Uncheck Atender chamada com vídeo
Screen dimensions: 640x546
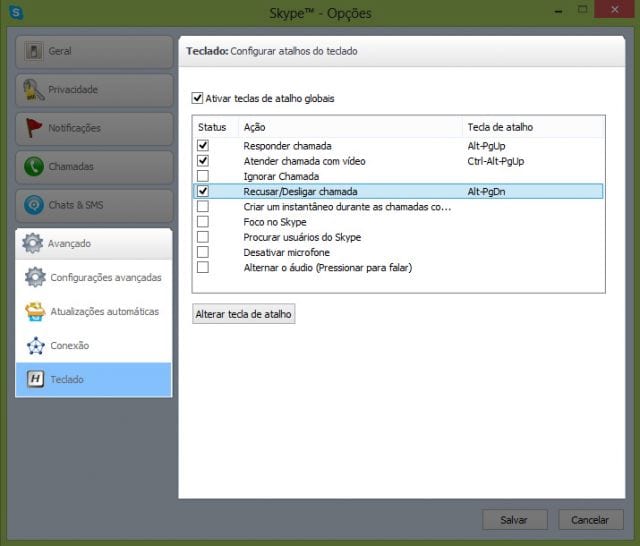click(x=203, y=161)
